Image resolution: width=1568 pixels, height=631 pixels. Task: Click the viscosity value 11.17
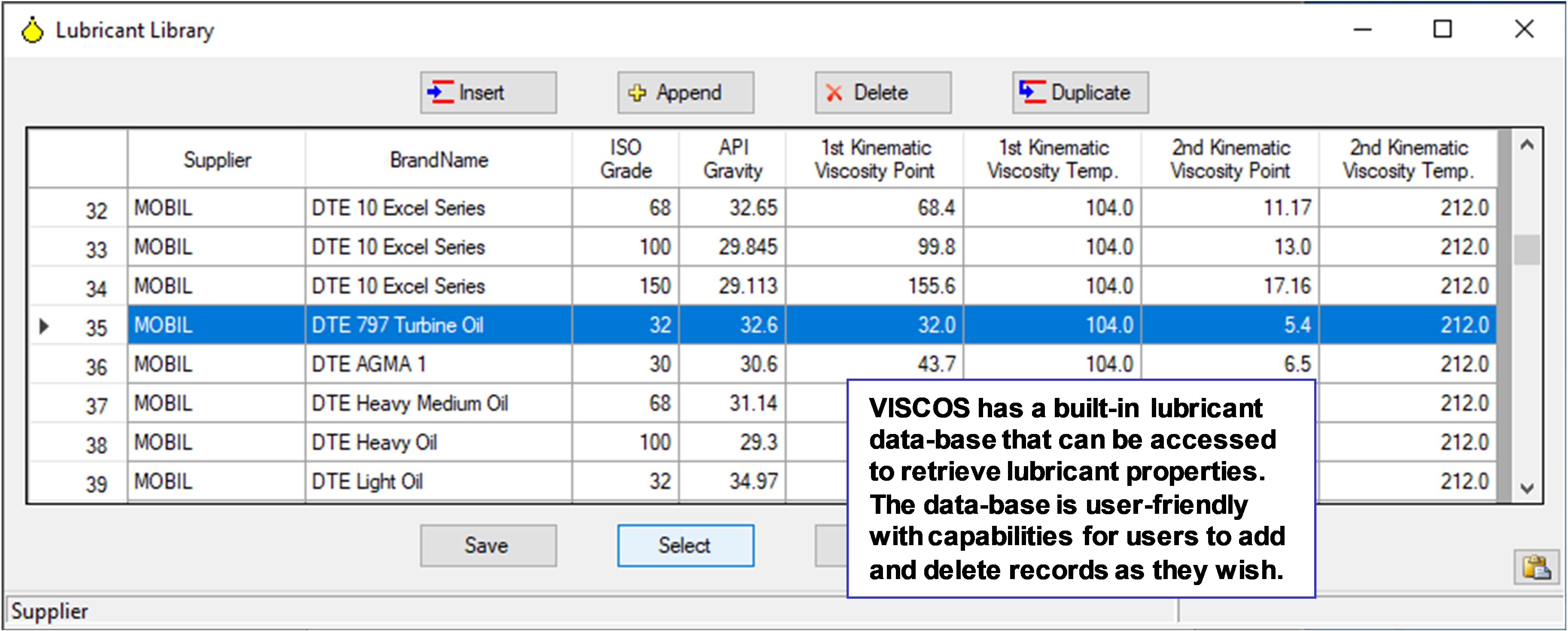pos(1230,208)
